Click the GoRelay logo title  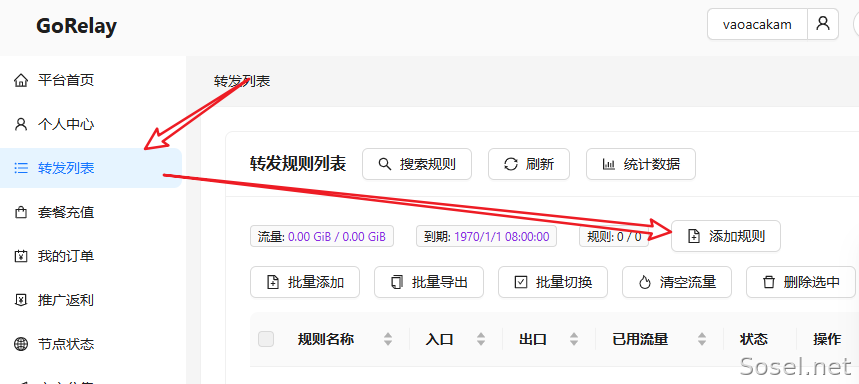pos(76,26)
